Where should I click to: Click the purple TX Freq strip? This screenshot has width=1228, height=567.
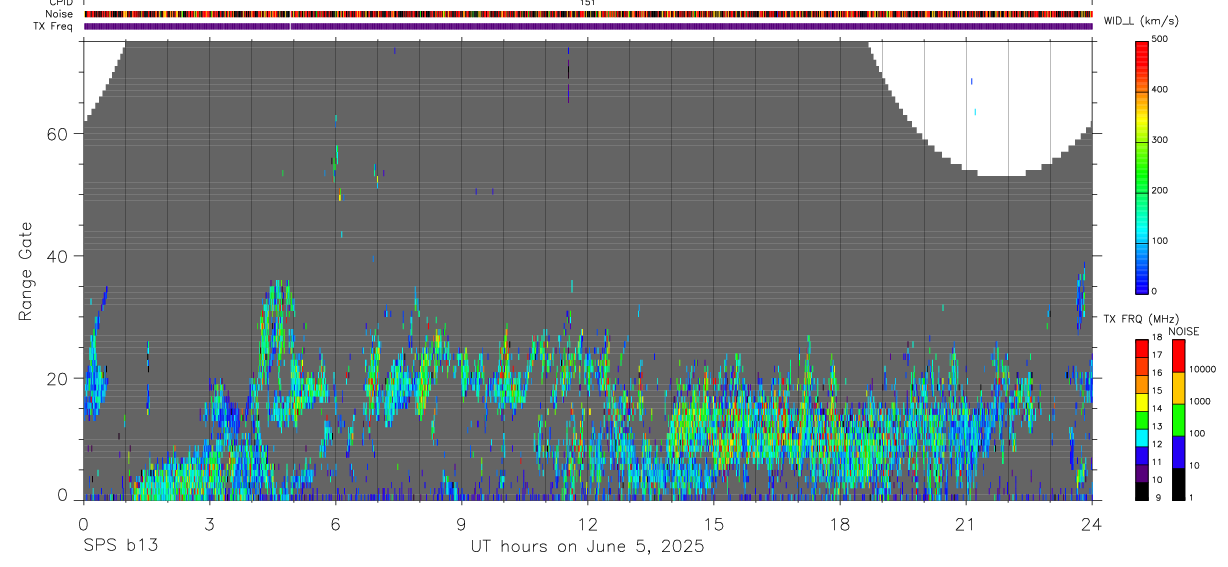tap(588, 26)
